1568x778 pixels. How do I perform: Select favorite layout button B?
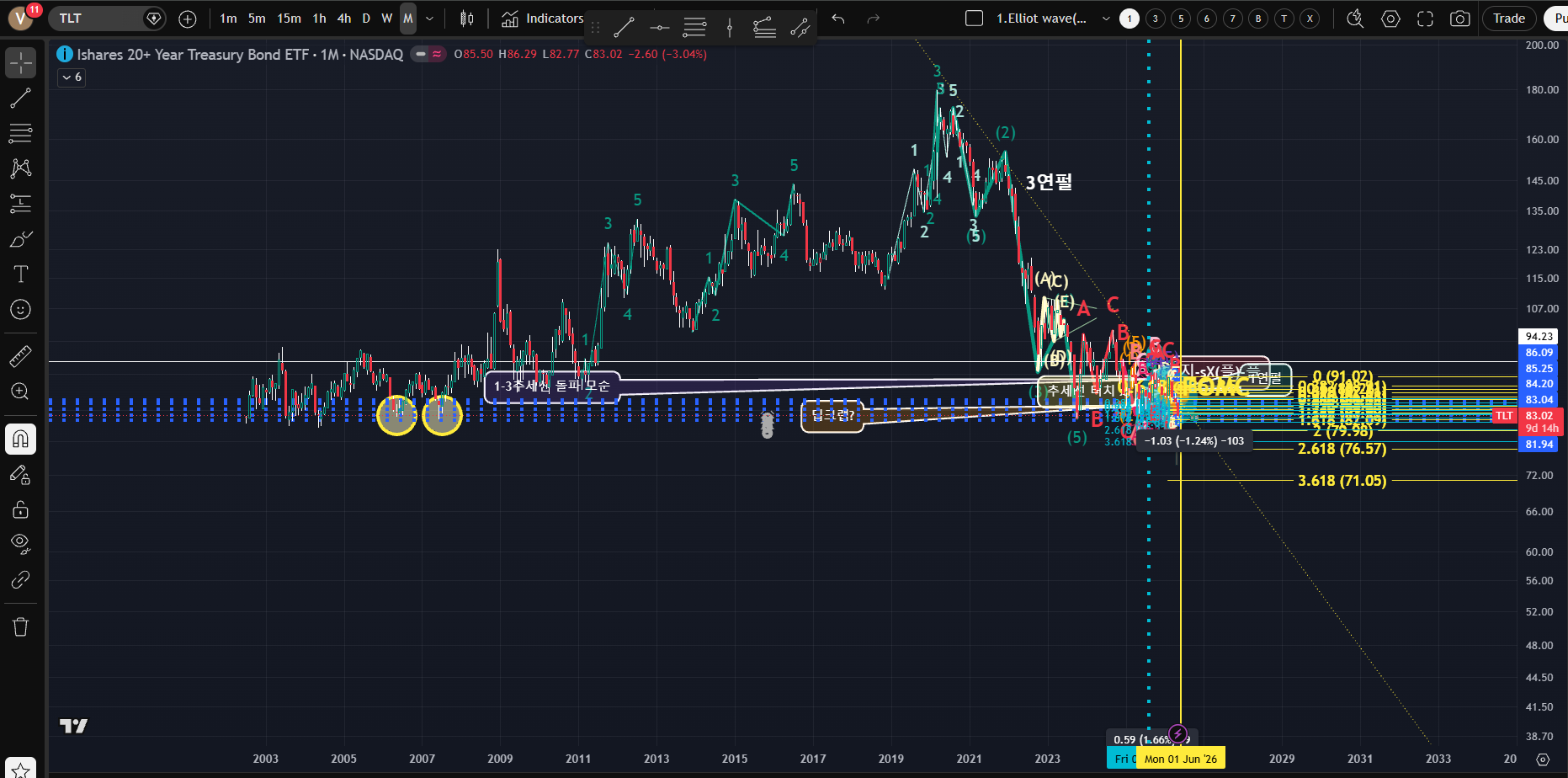click(1258, 19)
